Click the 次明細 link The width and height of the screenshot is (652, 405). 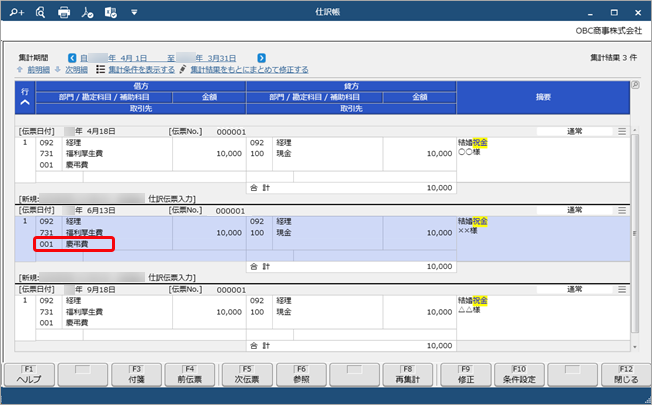[x=76, y=69]
